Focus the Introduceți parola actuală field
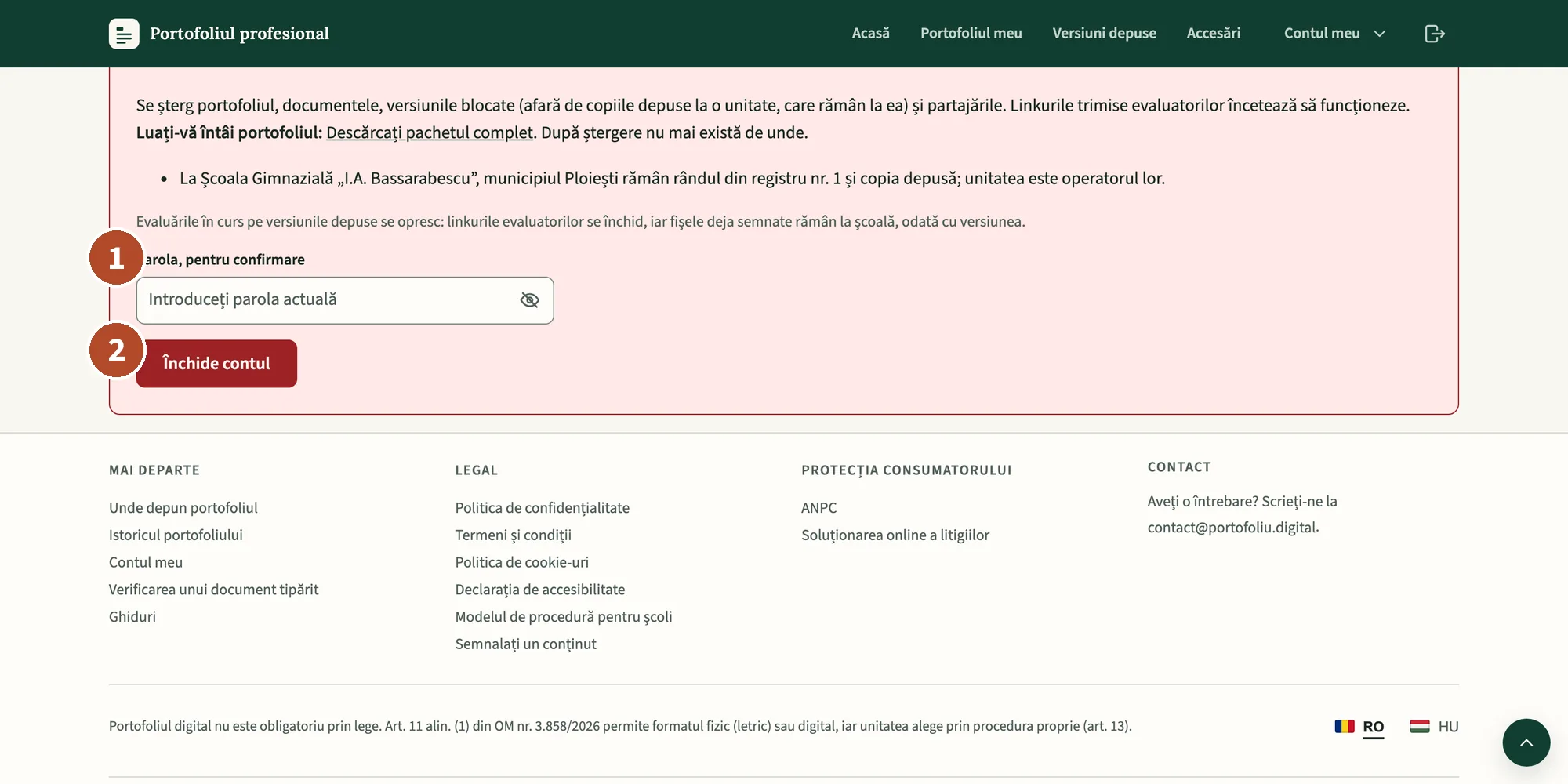 pos(345,300)
